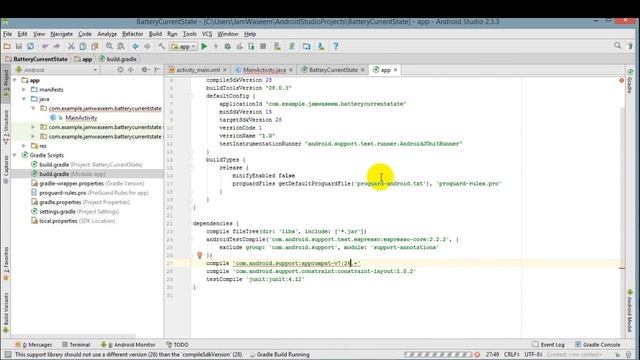Open the SDK Manager toolbar icon
The width and height of the screenshot is (640, 360).
tap(321, 47)
